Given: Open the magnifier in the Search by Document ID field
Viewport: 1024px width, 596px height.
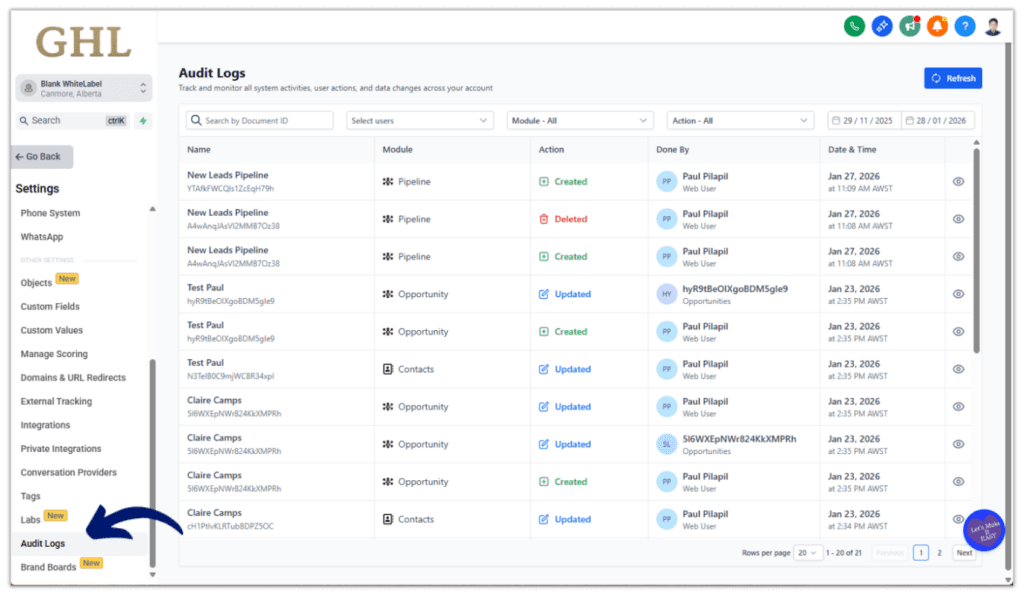Looking at the screenshot, I should click(x=196, y=119).
